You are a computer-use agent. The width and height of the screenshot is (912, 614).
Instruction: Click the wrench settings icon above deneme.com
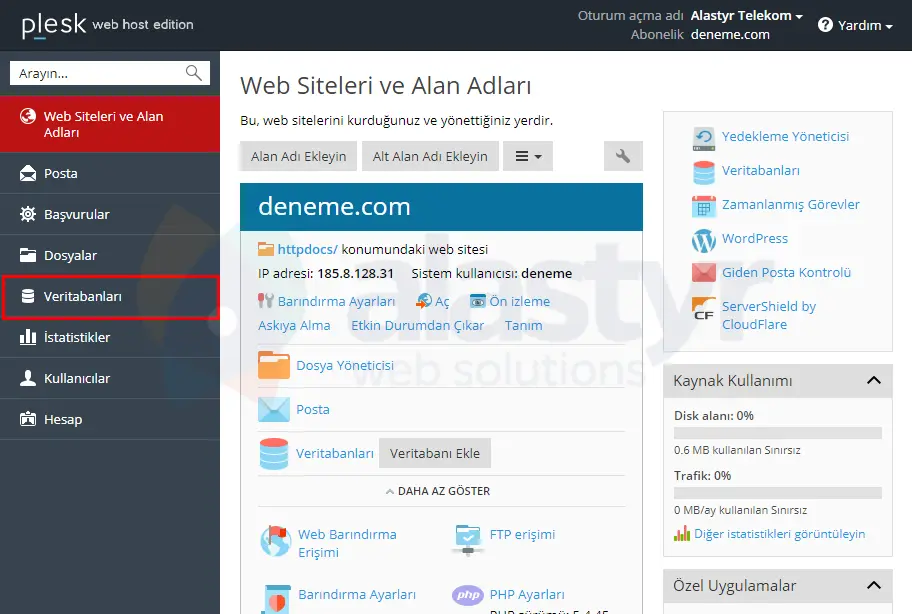click(622, 156)
